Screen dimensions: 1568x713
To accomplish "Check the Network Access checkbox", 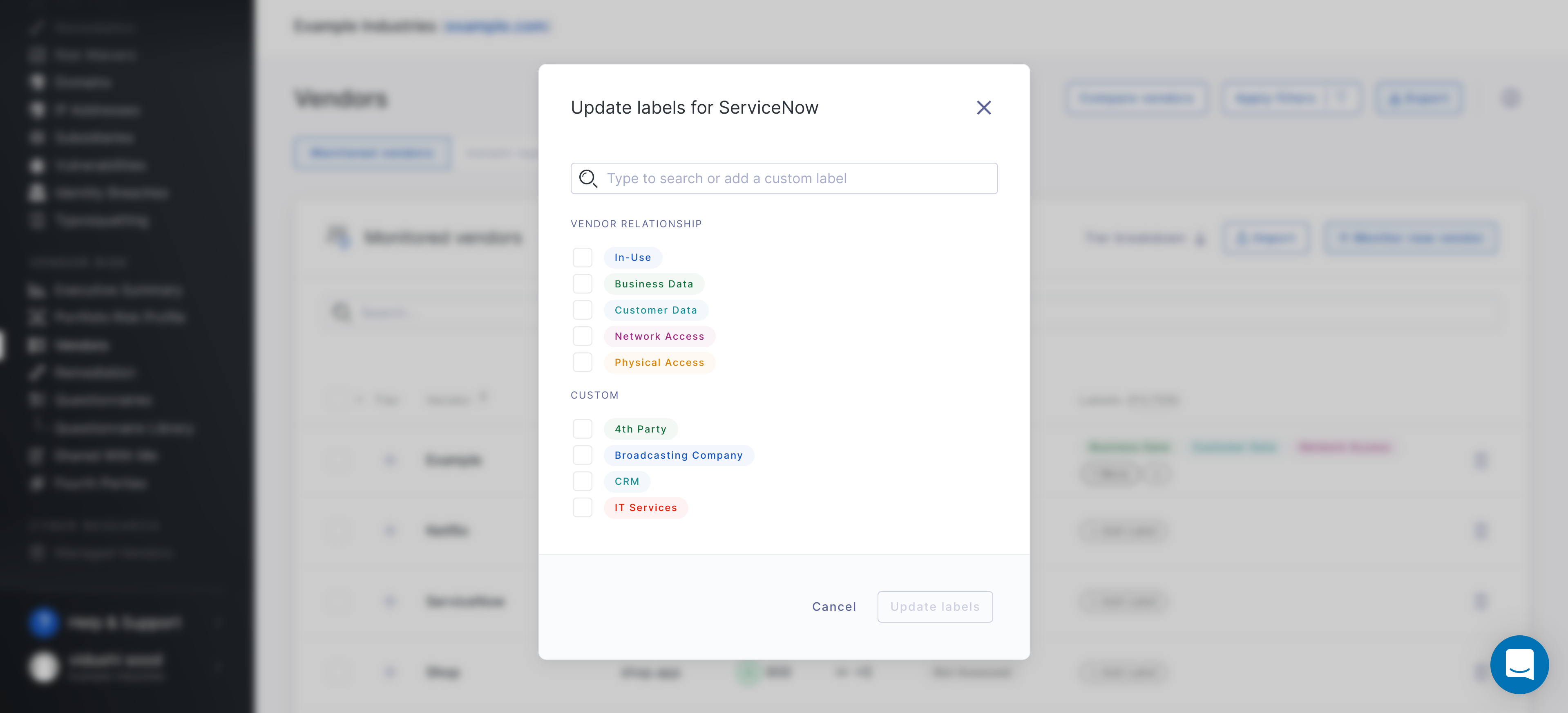I will coord(583,336).
